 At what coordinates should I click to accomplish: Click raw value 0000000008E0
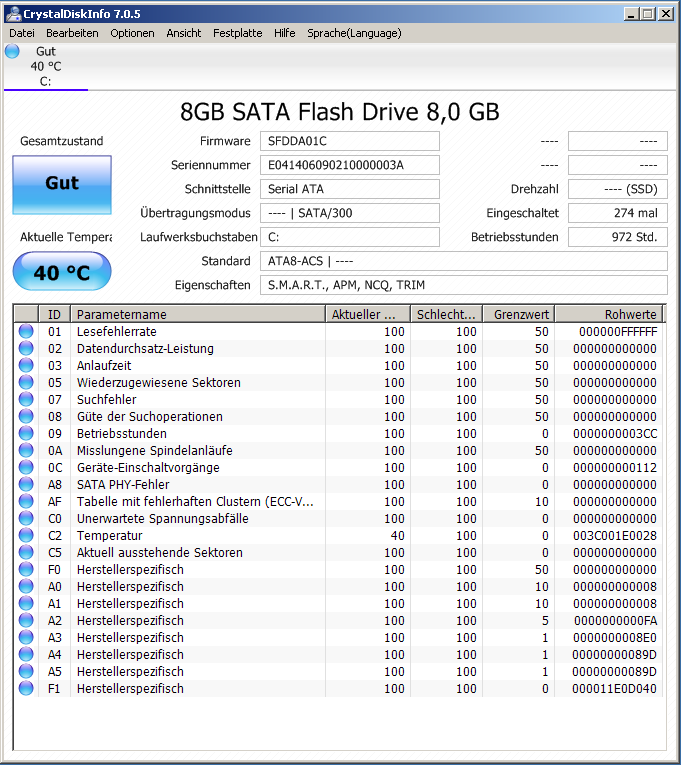pos(615,637)
